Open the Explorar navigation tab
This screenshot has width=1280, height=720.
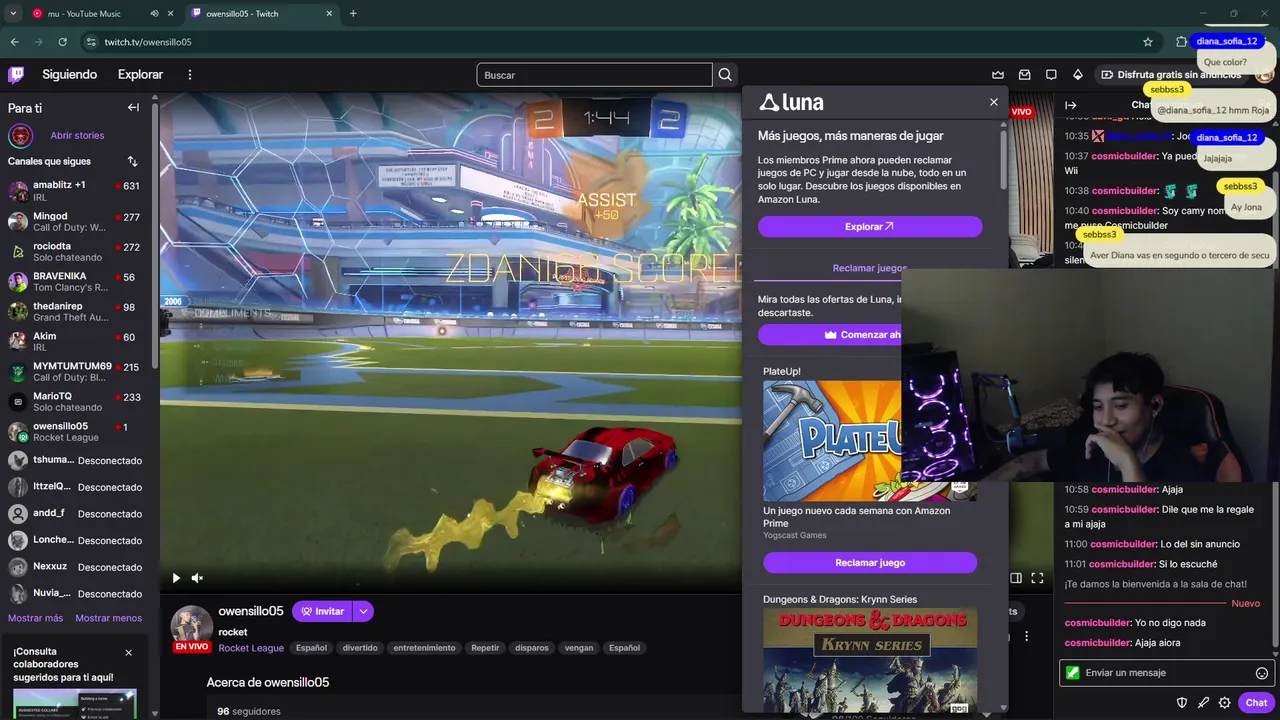point(140,74)
